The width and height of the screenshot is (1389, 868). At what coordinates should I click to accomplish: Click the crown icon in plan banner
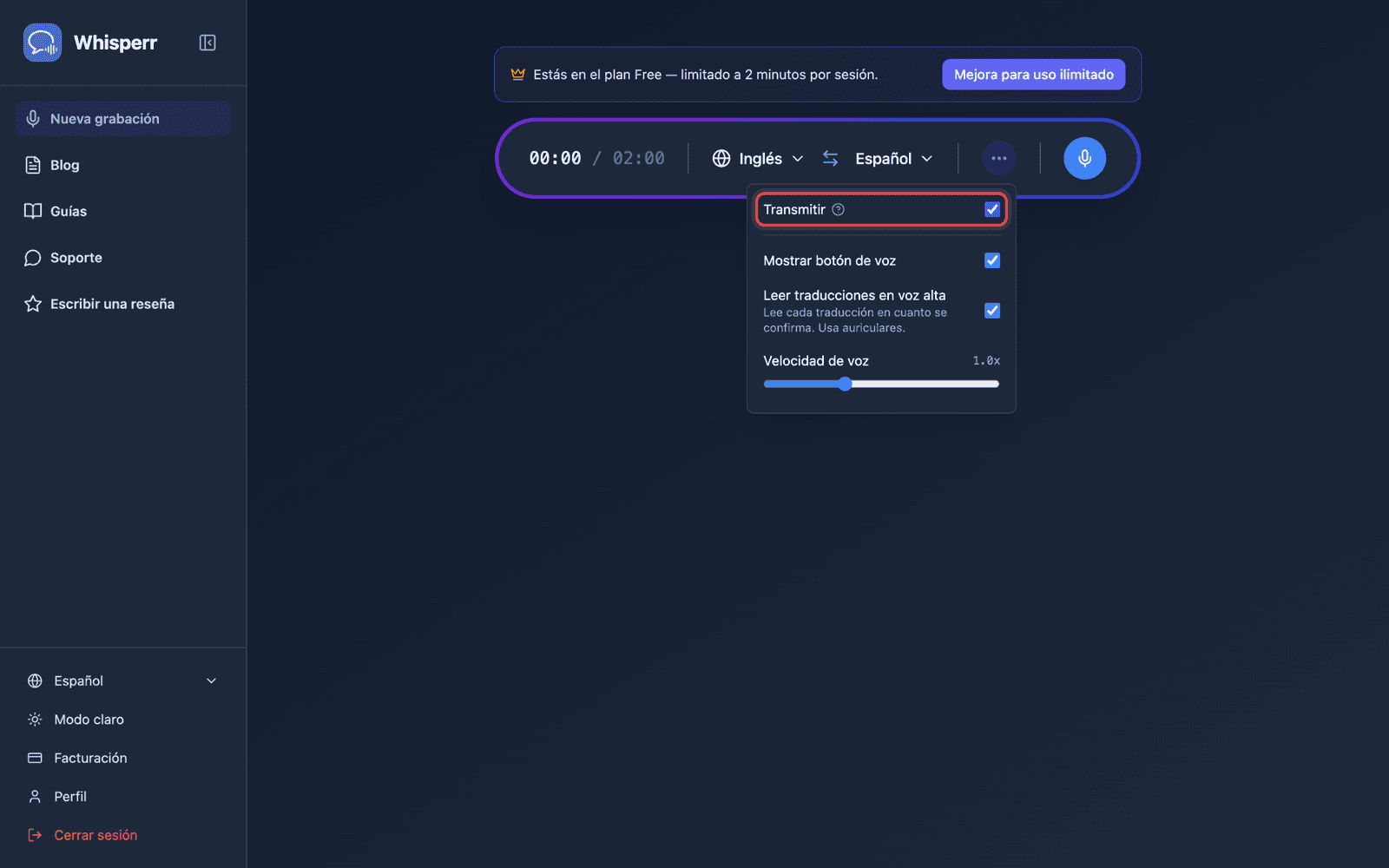(518, 75)
